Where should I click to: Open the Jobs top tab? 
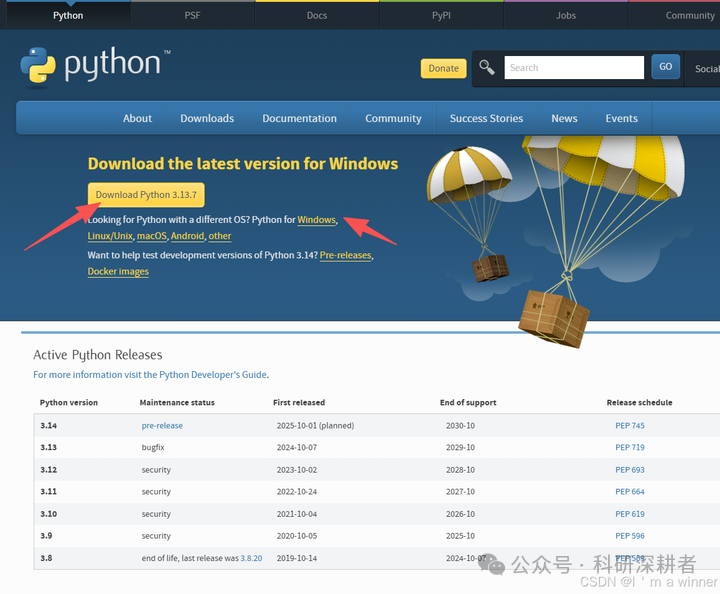pos(566,16)
